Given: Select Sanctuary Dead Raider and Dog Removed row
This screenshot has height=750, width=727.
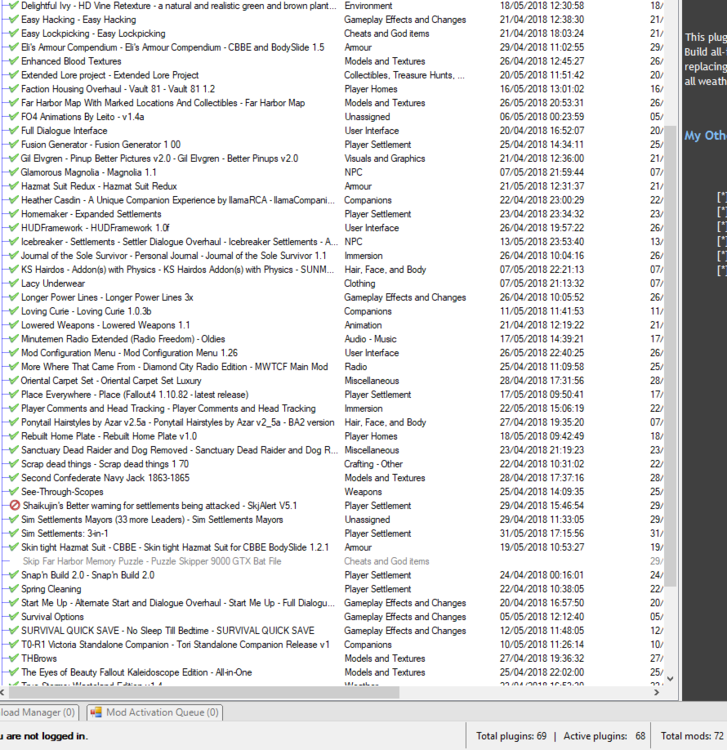Looking at the screenshot, I should click(332, 450).
